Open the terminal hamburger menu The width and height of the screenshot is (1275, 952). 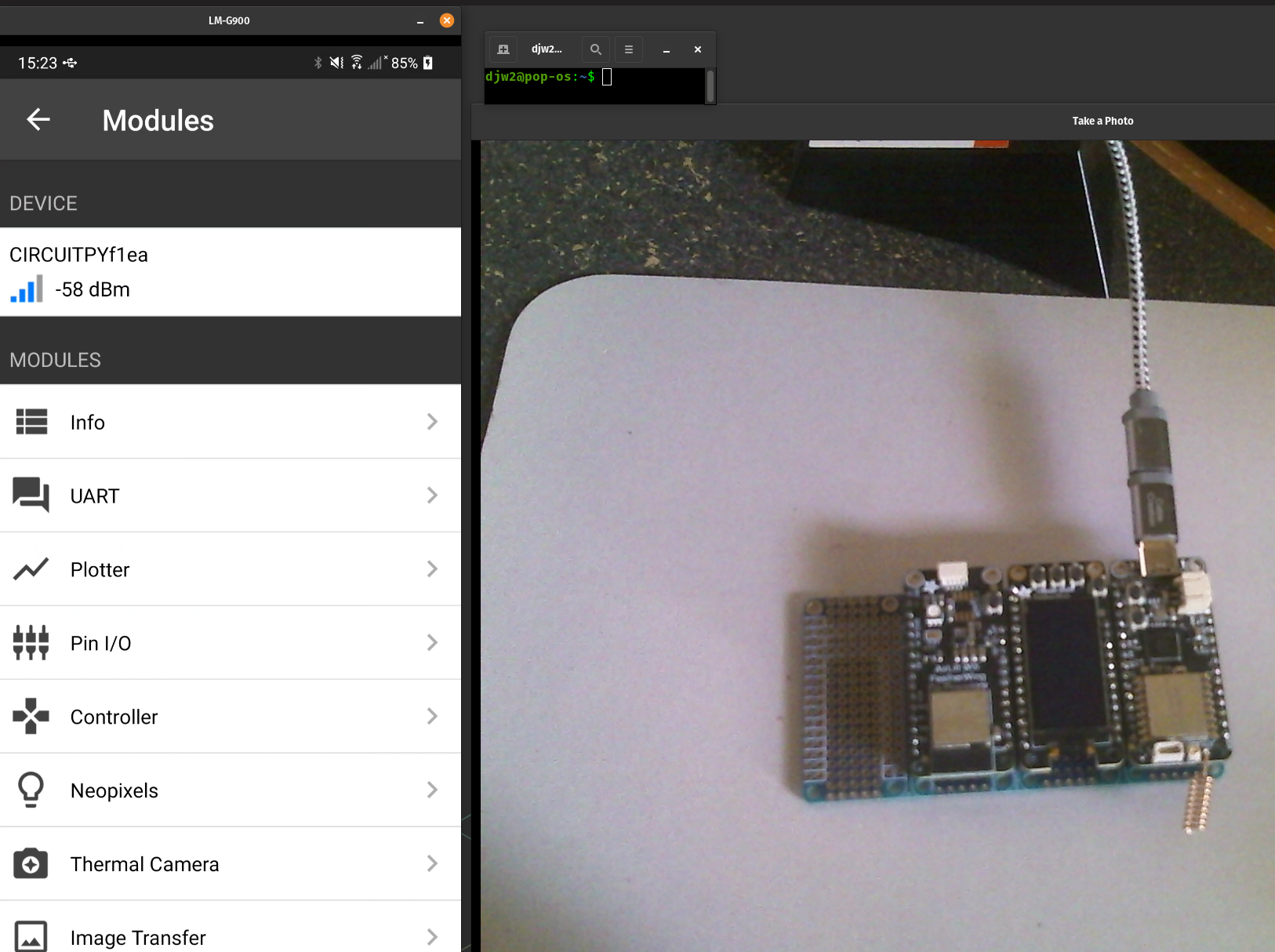click(628, 49)
